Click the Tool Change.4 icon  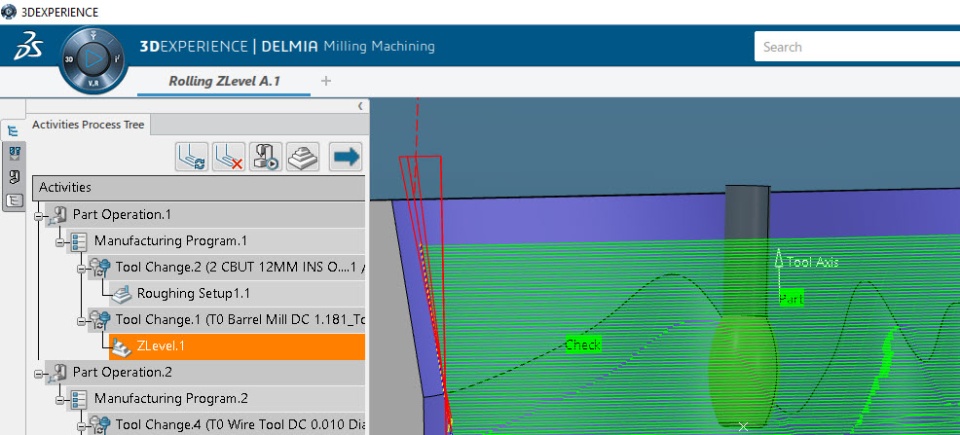tap(100, 424)
